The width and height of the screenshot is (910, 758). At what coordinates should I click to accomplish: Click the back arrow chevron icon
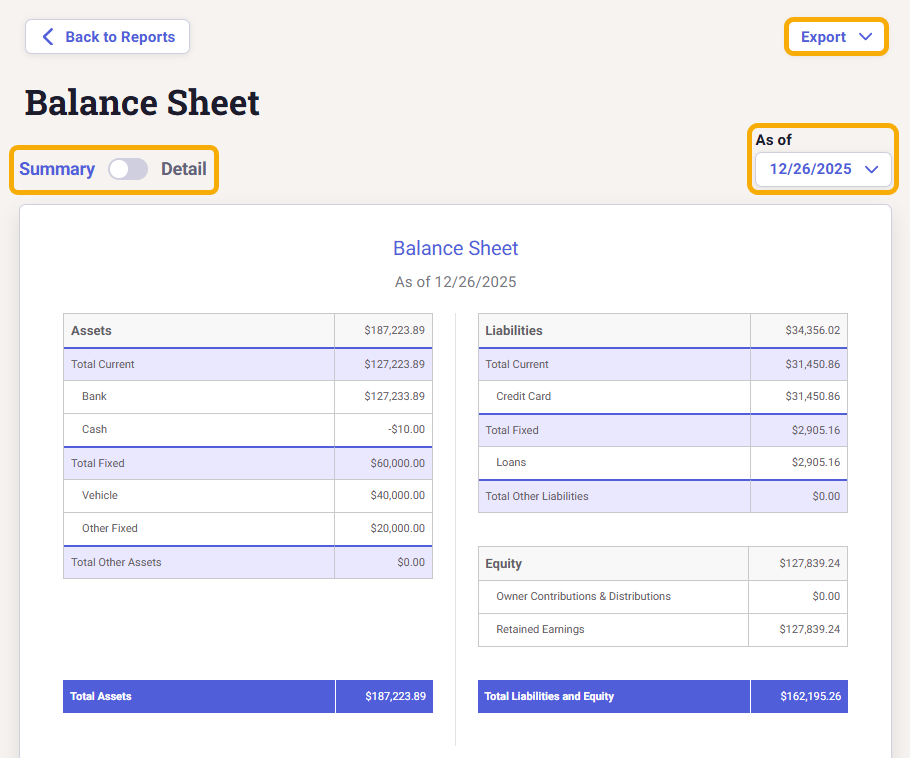click(x=47, y=37)
